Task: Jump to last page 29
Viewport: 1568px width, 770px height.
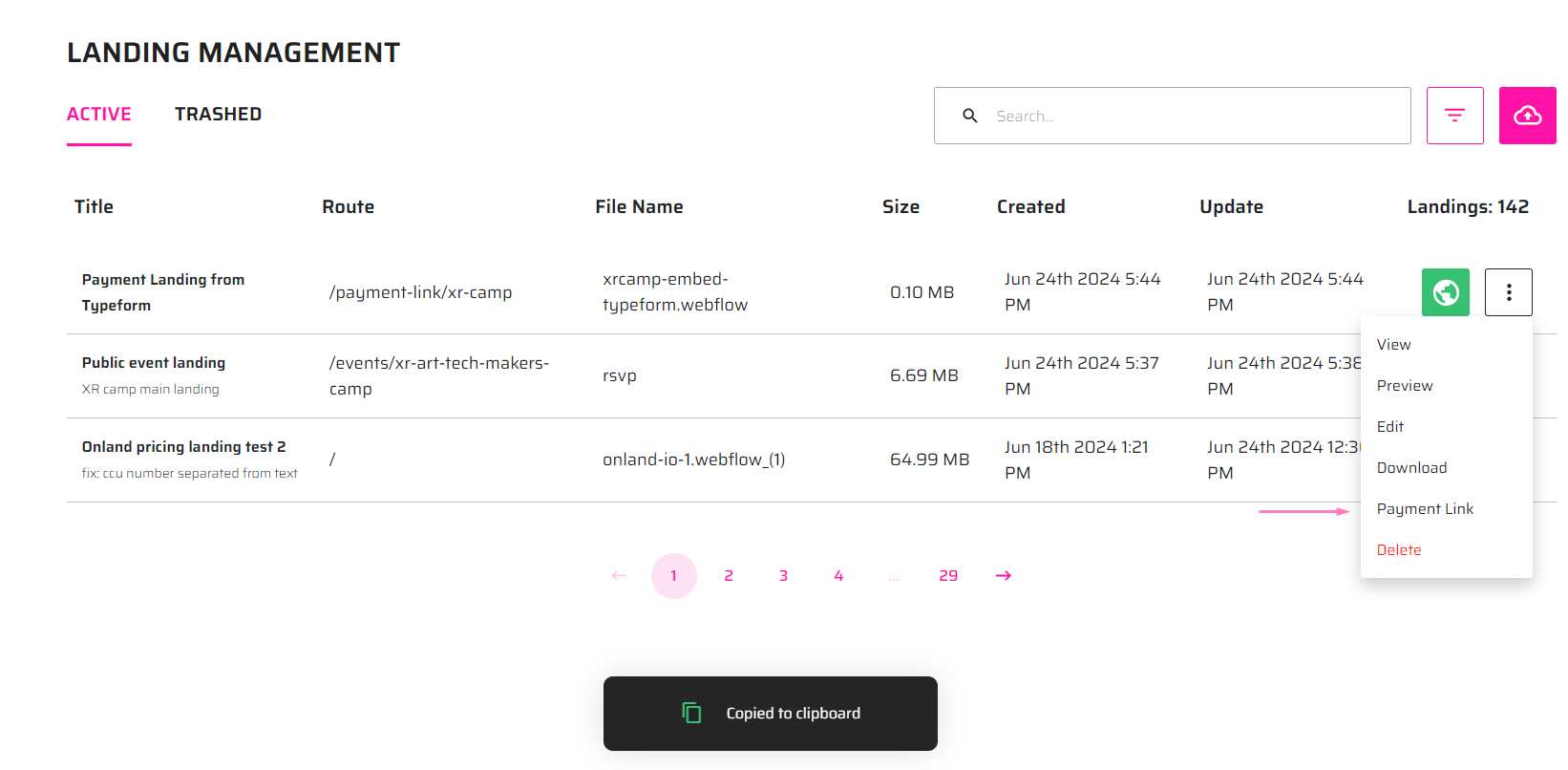Action: pos(948,576)
